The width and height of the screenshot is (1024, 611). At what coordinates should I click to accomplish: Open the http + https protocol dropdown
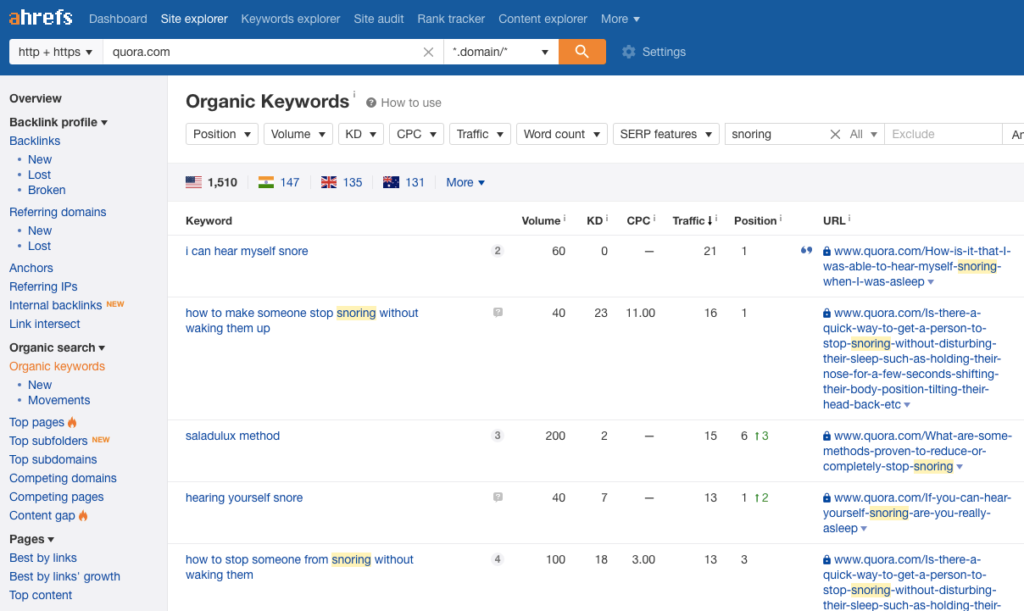click(56, 52)
